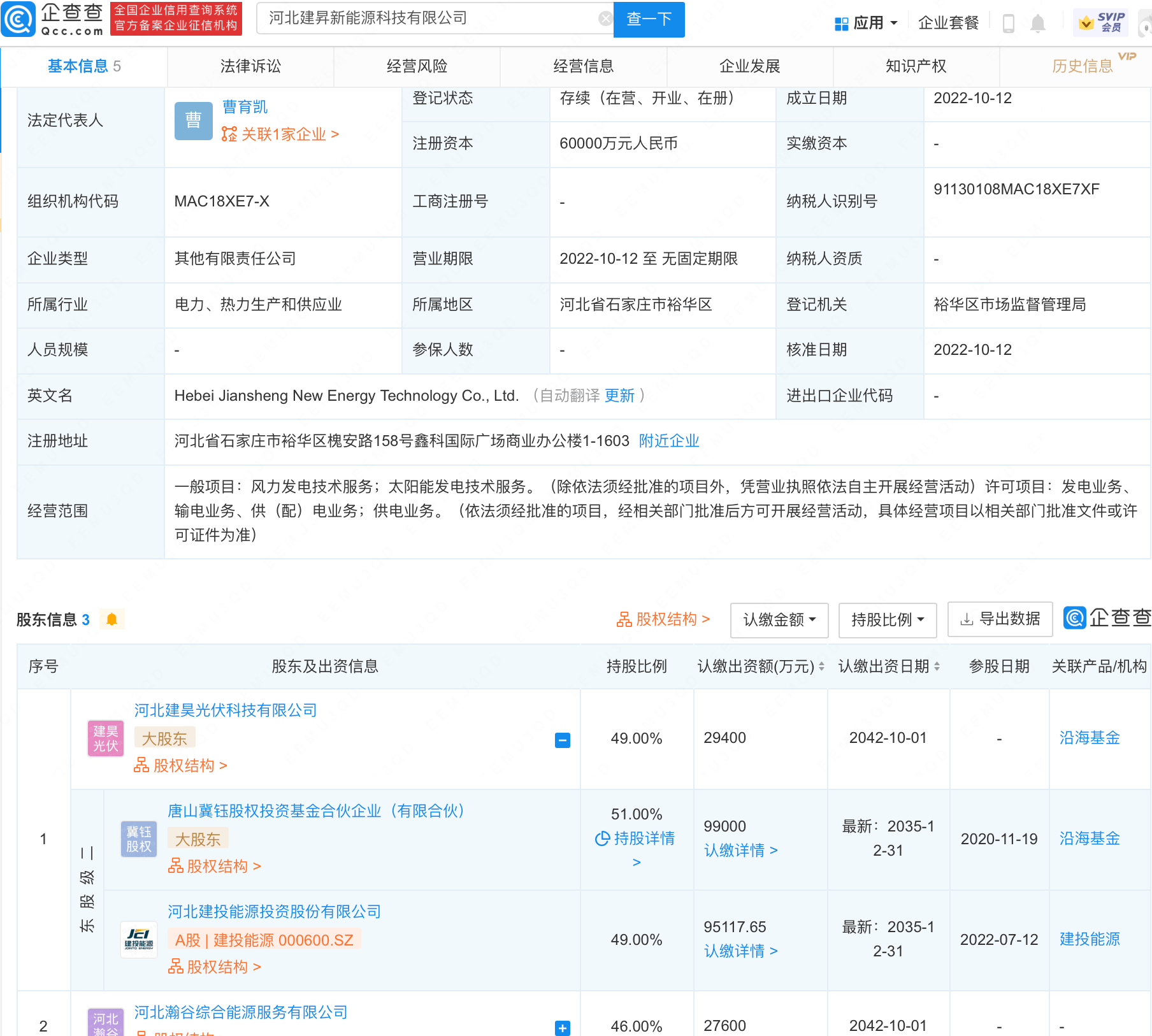Open the 持股比例 dropdown
Image resolution: width=1152 pixels, height=1036 pixels.
click(888, 620)
